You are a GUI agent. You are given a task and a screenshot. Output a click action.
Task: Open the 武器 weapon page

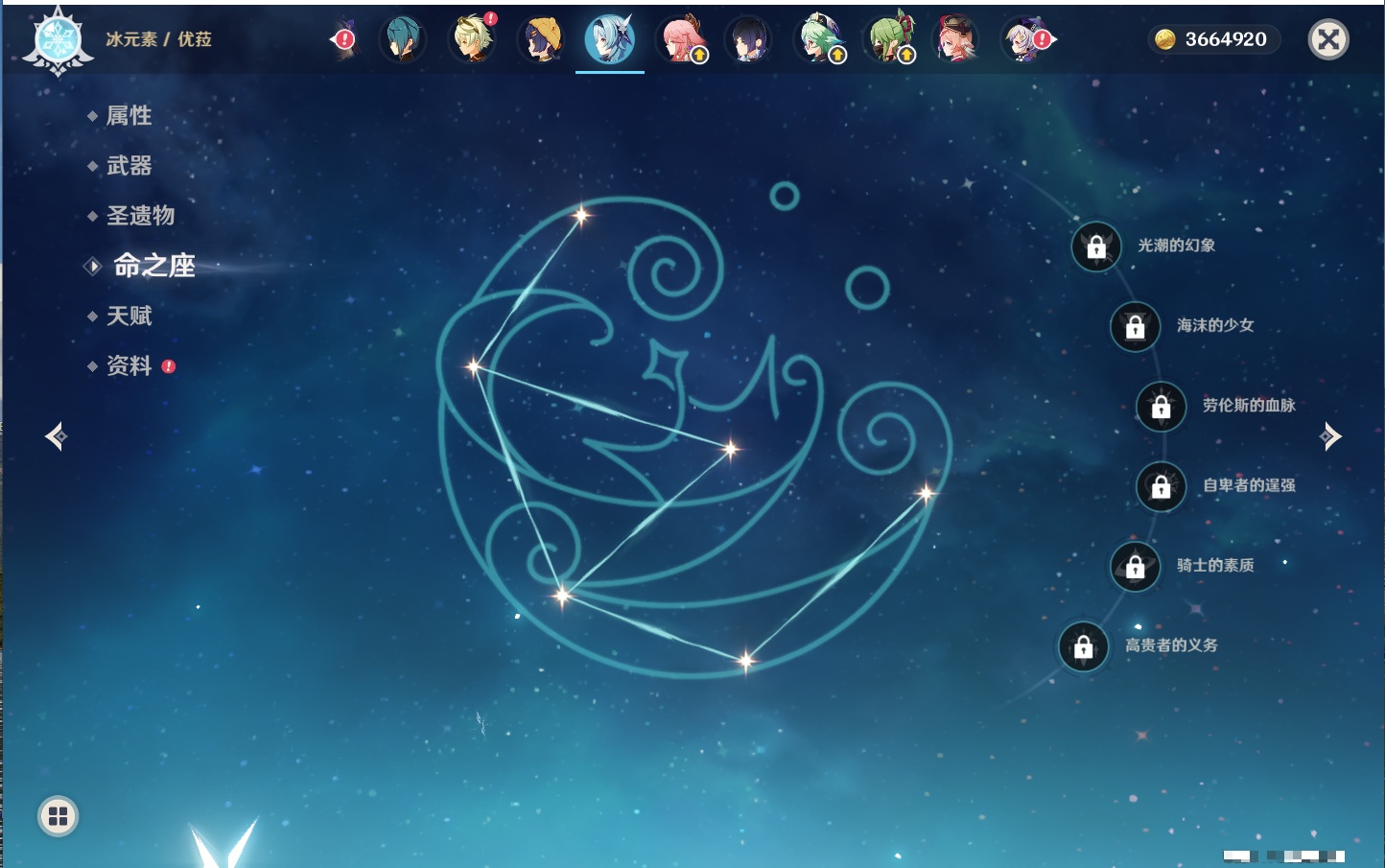pos(129,166)
